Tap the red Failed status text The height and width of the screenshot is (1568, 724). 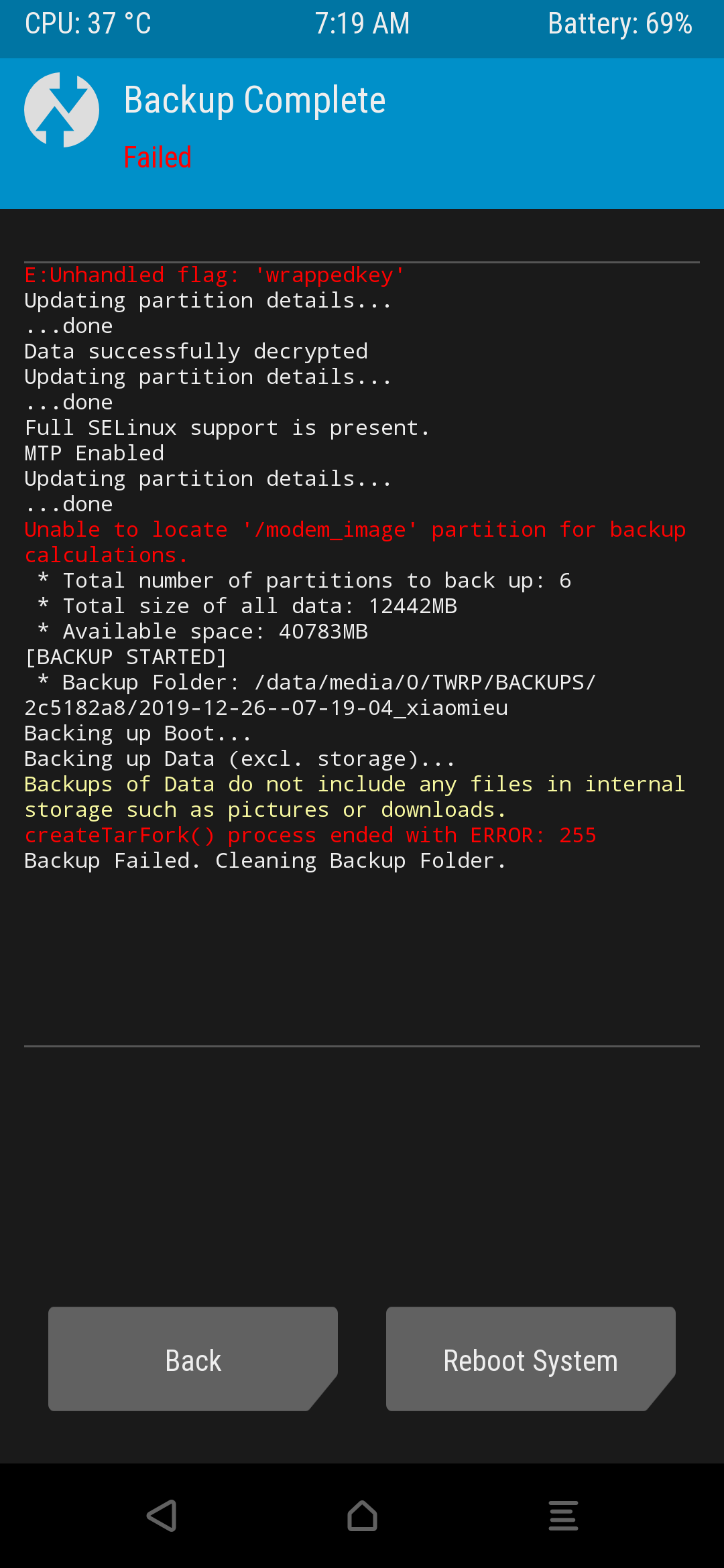point(158,157)
